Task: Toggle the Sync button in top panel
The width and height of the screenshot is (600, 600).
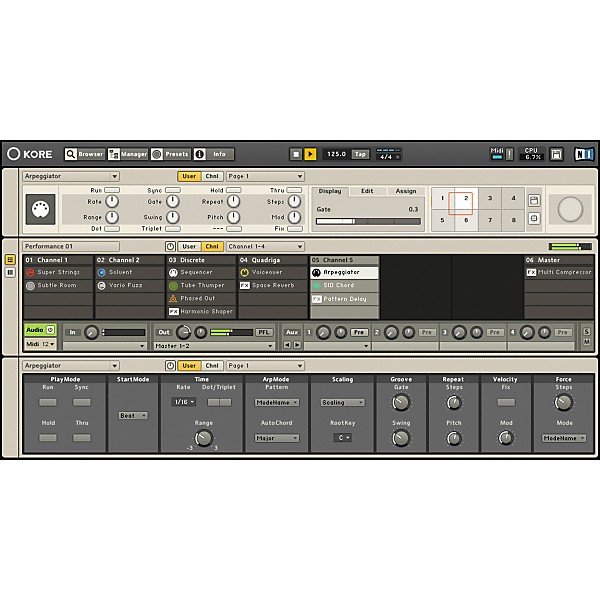Action: tap(173, 190)
